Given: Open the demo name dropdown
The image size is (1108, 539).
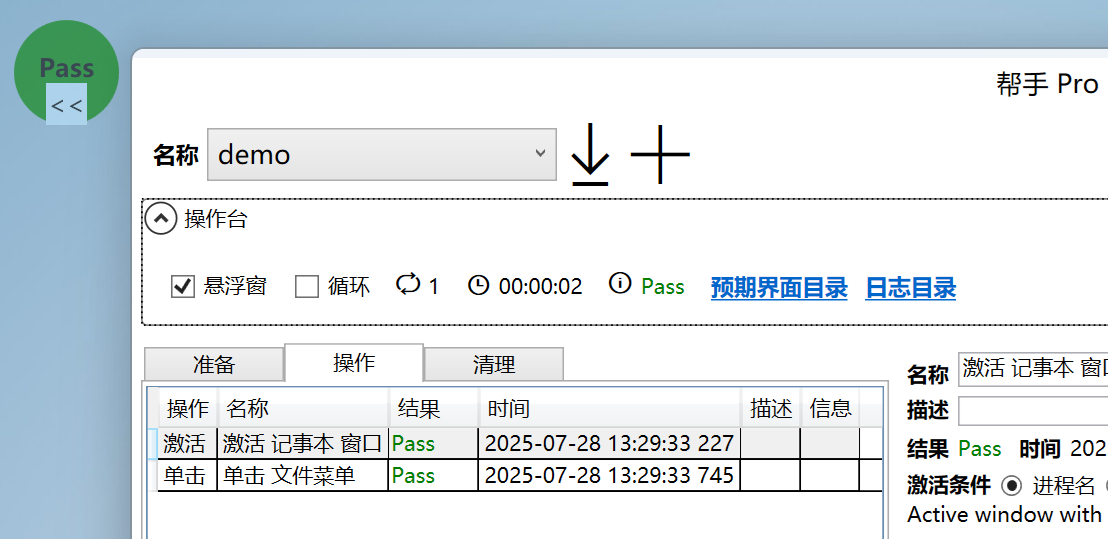Looking at the screenshot, I should point(382,155).
